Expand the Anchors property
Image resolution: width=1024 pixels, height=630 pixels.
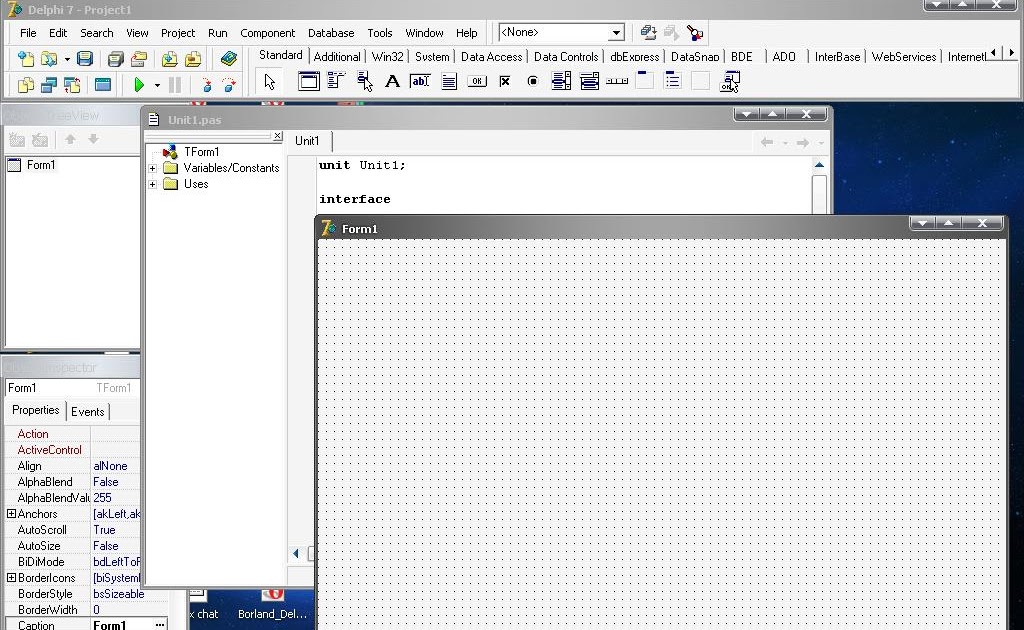pyautogui.click(x=11, y=514)
